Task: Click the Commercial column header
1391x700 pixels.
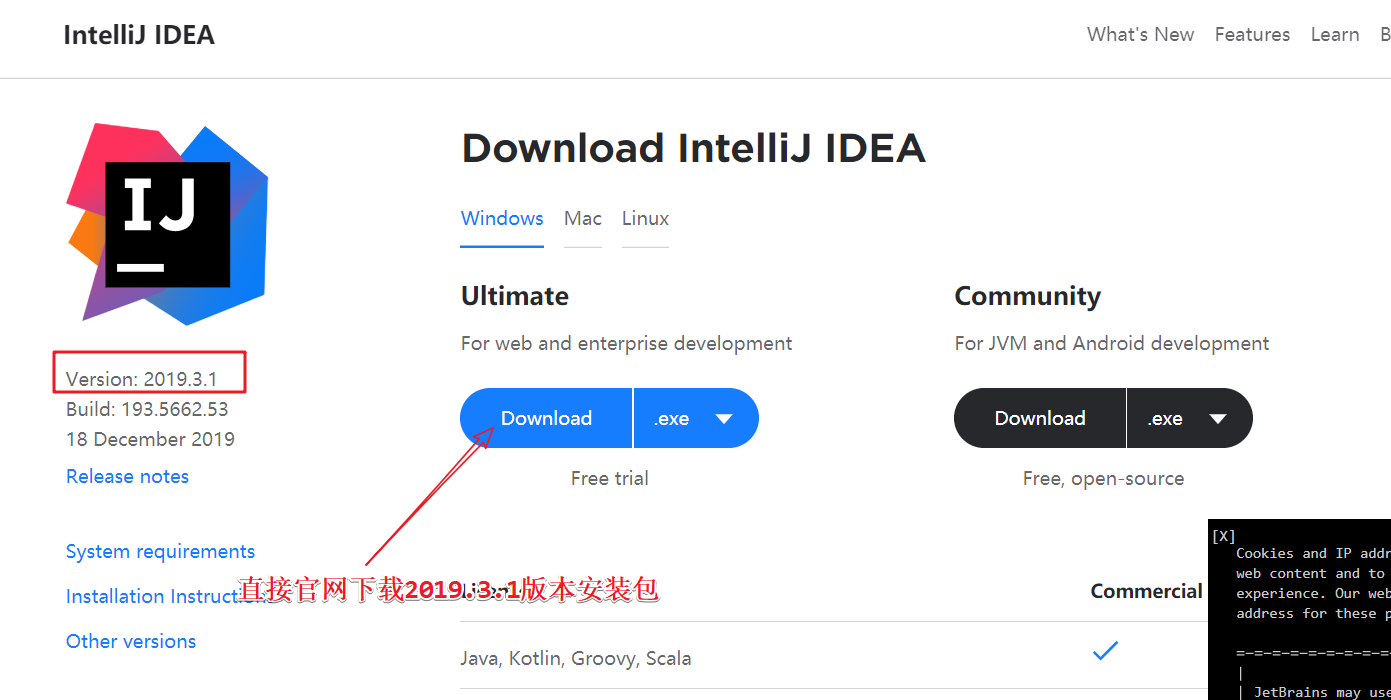Action: pos(1146,592)
